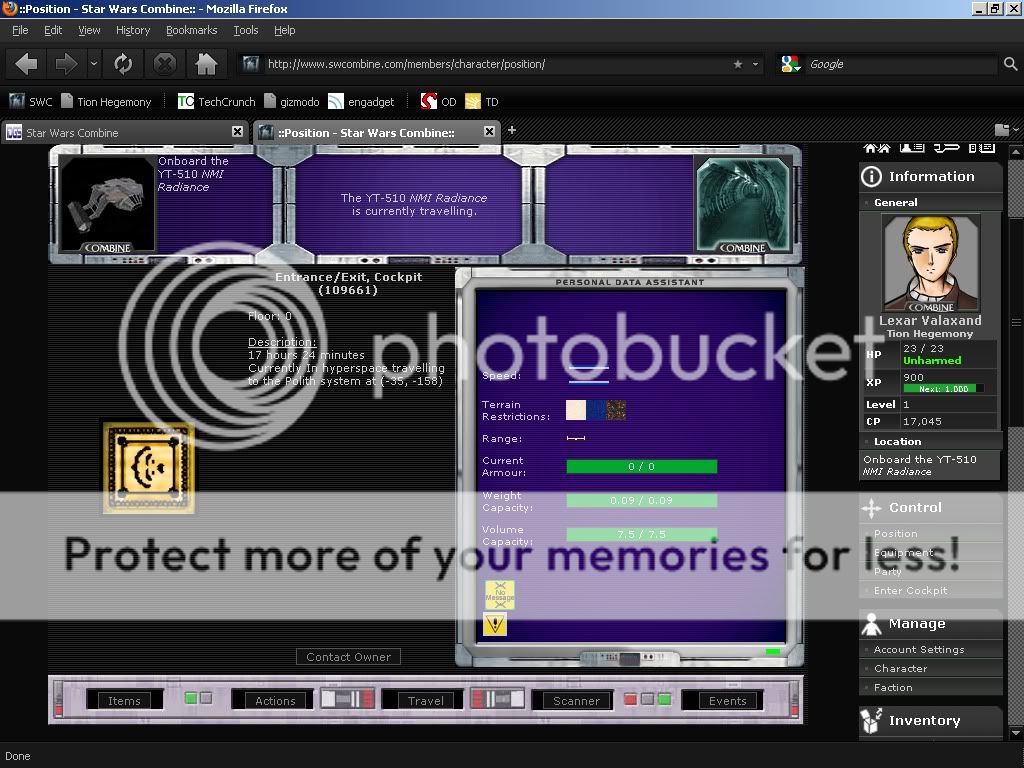1024x768 pixels.
Task: Click the blaster icon above Information
Action: 946,148
